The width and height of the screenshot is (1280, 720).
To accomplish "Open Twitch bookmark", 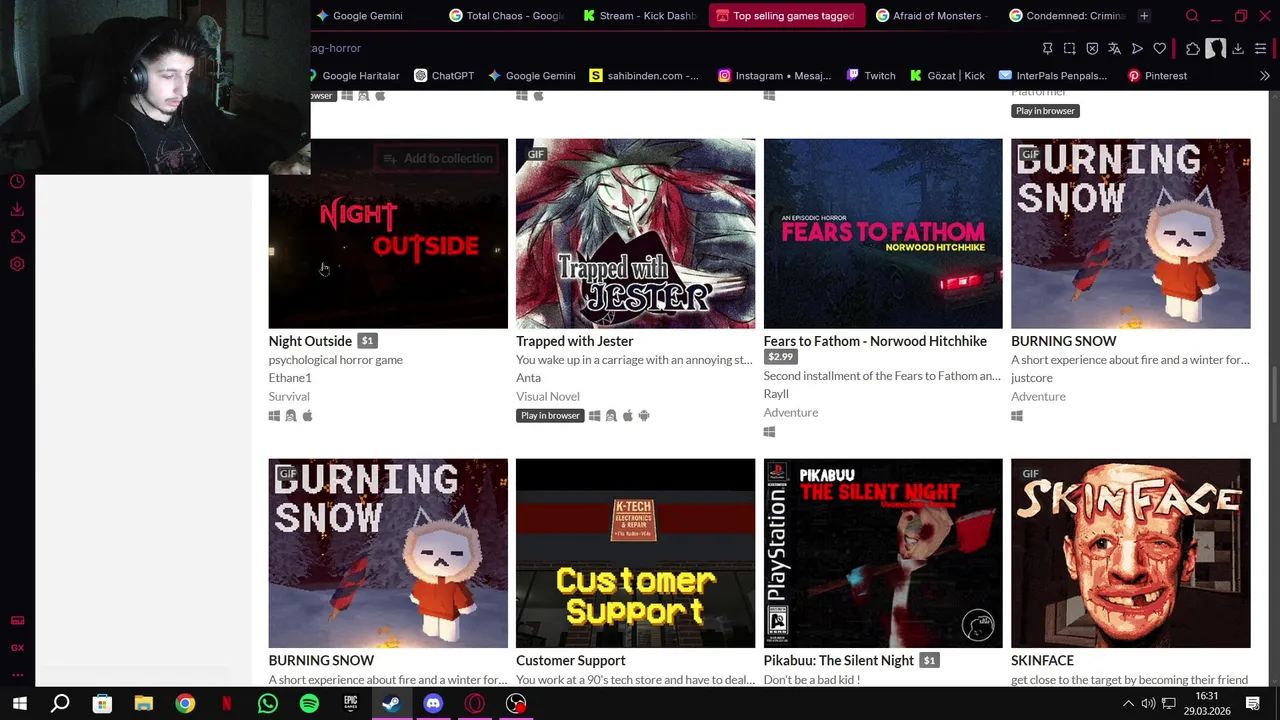I will click(x=871, y=76).
